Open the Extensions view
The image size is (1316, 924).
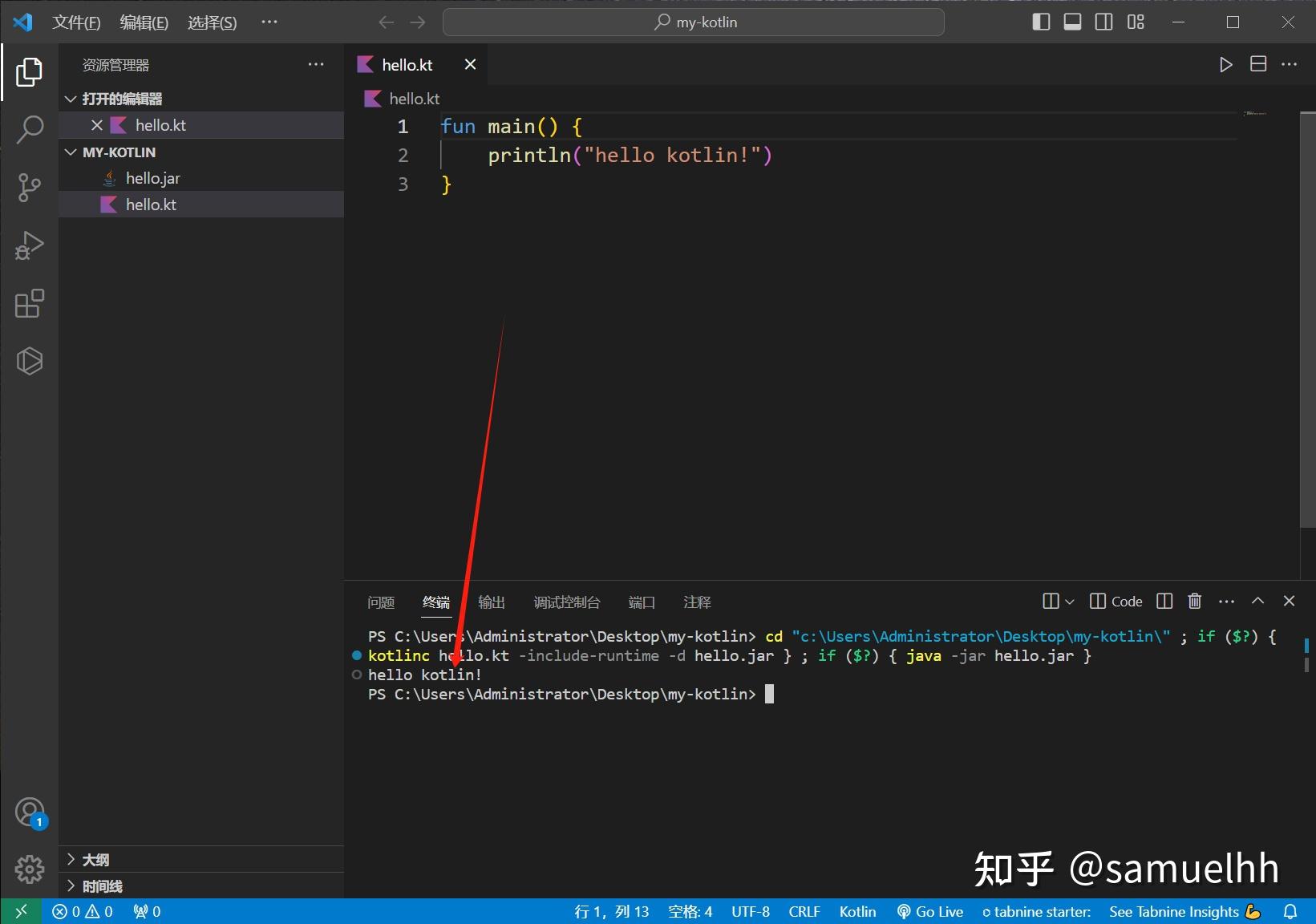30,304
